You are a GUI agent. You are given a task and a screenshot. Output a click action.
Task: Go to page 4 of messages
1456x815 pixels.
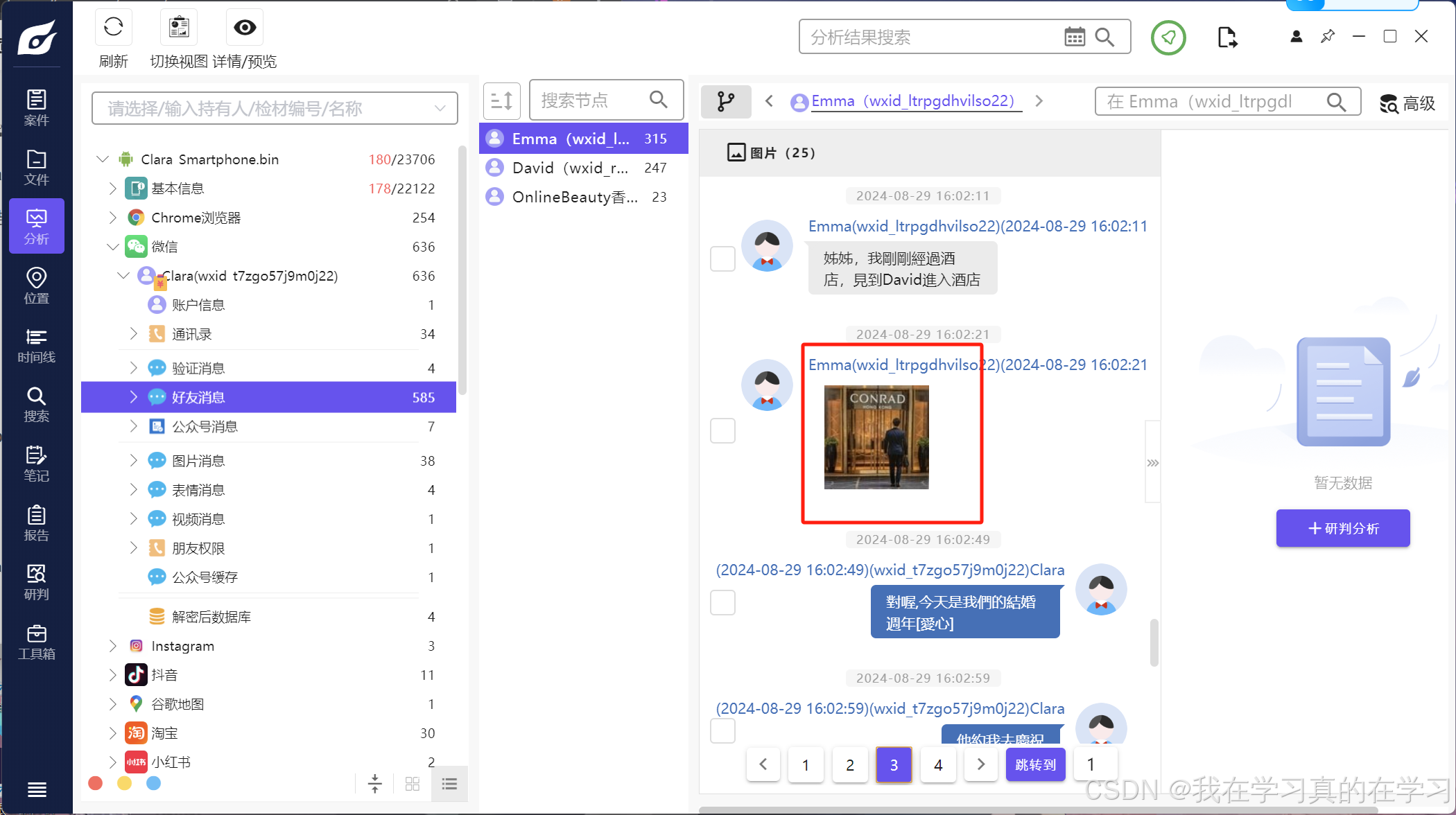coord(937,764)
